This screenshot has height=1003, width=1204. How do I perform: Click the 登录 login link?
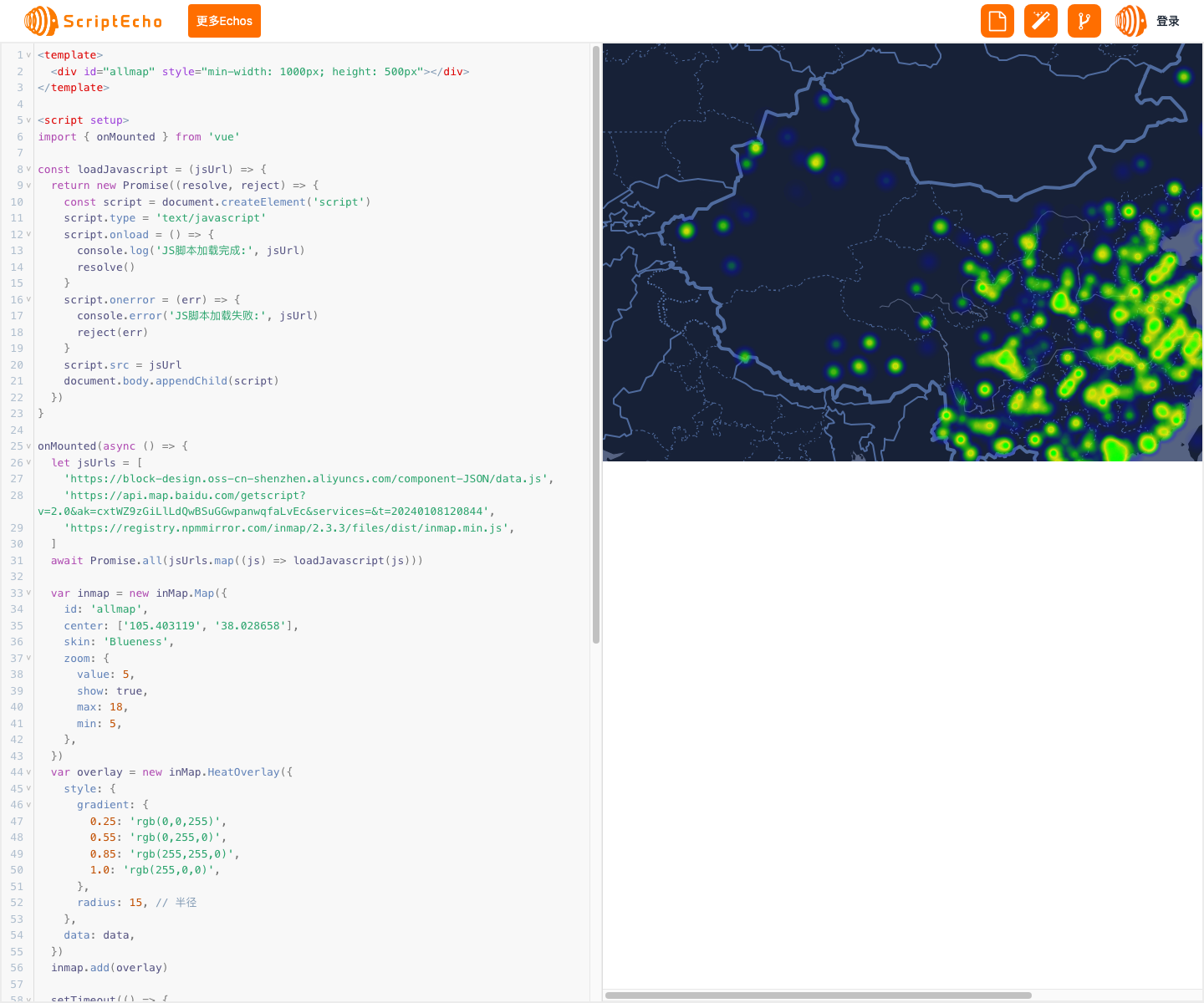pyautogui.click(x=1168, y=21)
